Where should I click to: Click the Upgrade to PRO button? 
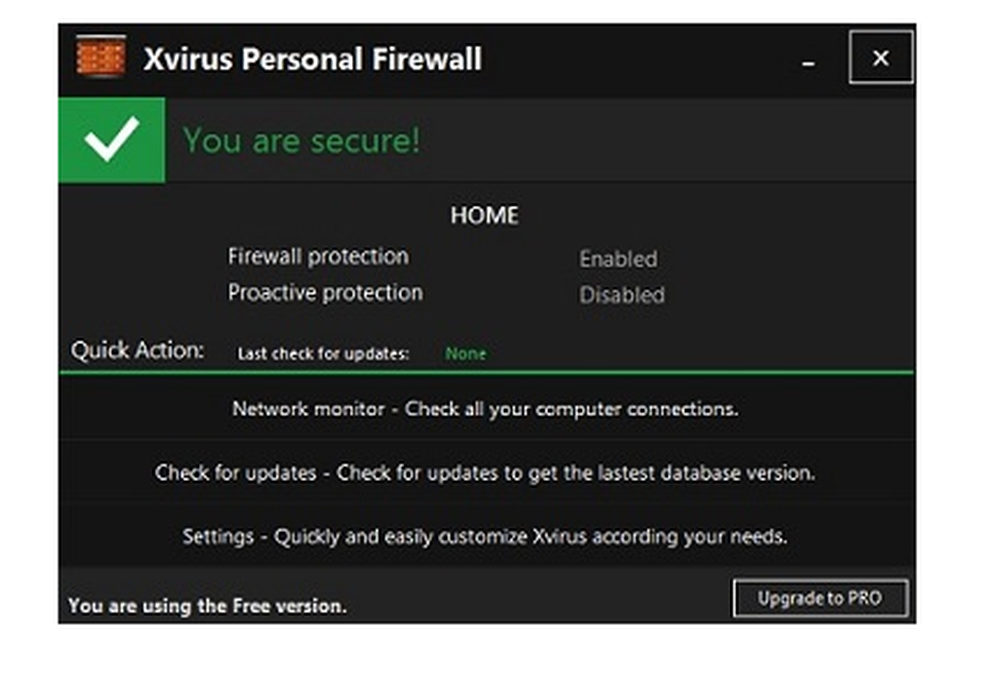click(820, 599)
